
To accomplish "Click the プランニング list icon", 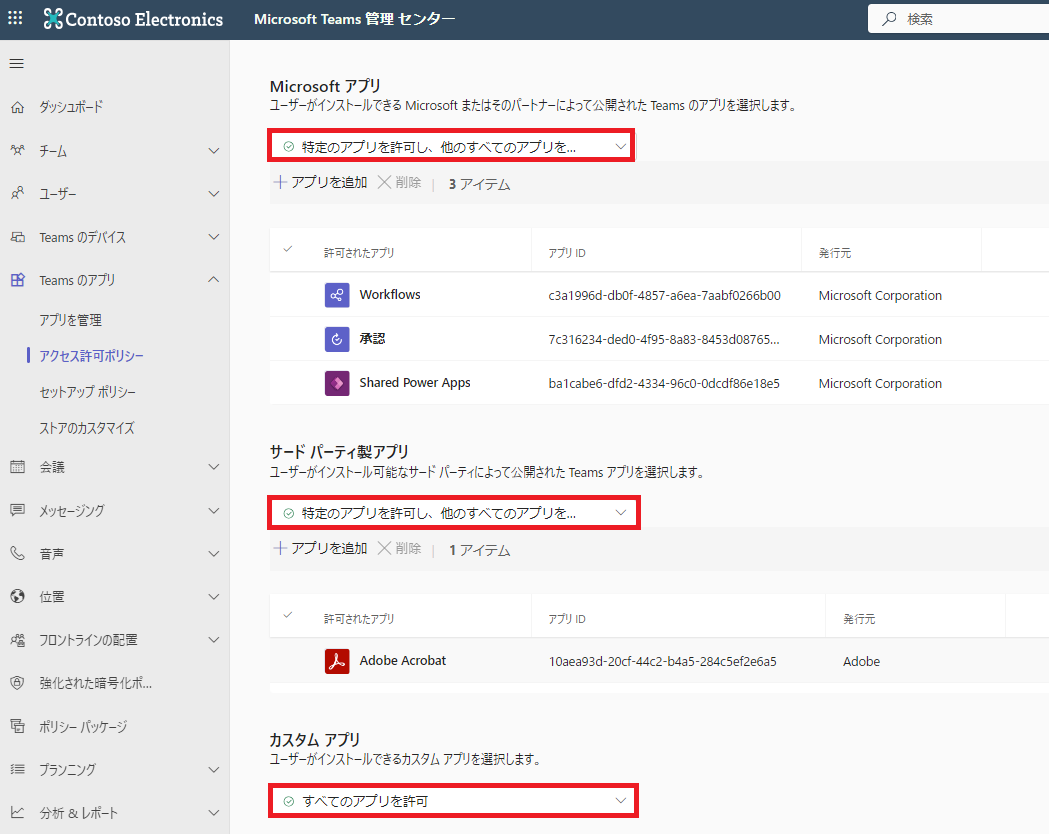I will coord(17,769).
